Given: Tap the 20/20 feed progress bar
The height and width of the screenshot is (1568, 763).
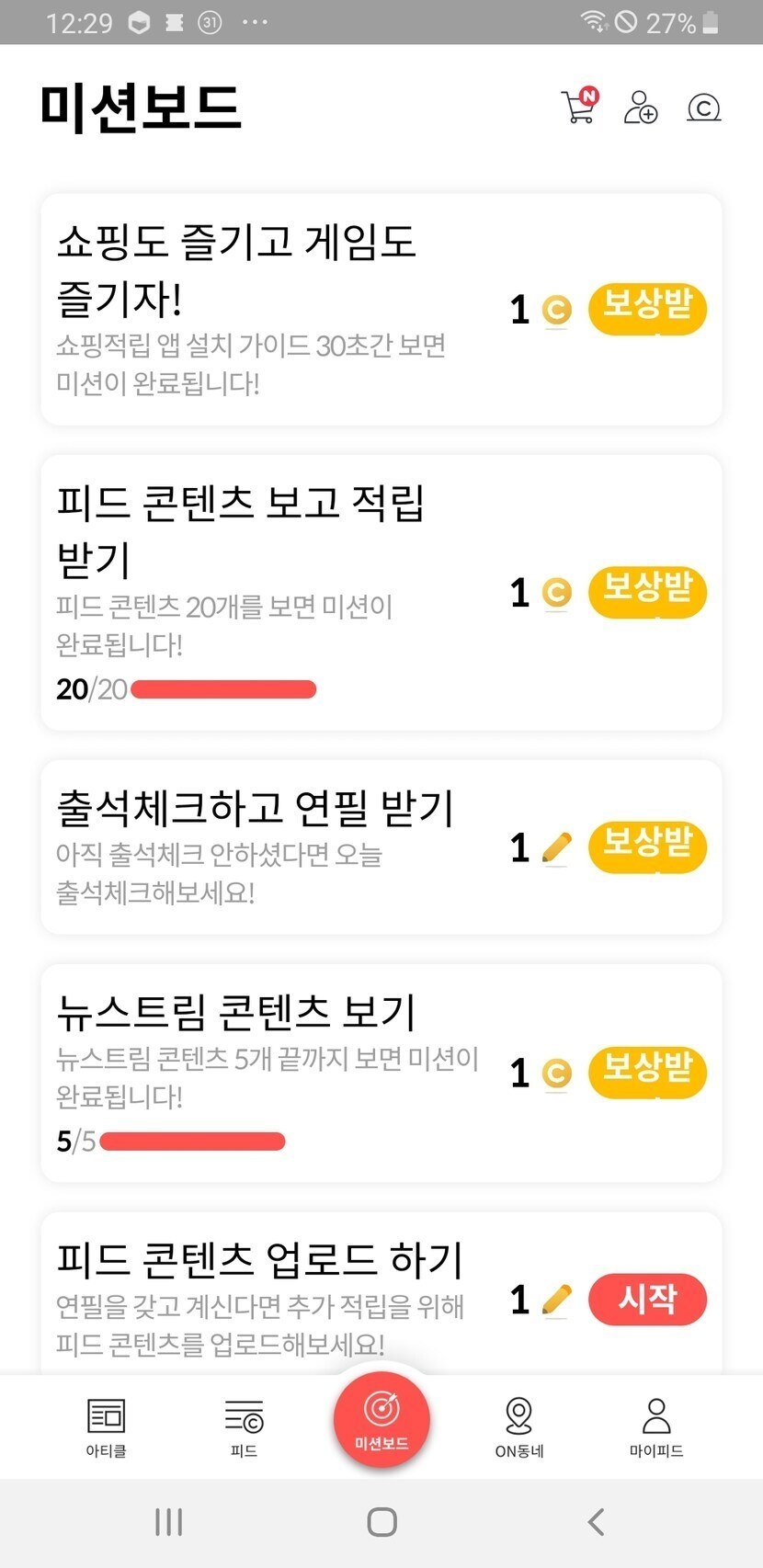Looking at the screenshot, I should click(x=223, y=689).
